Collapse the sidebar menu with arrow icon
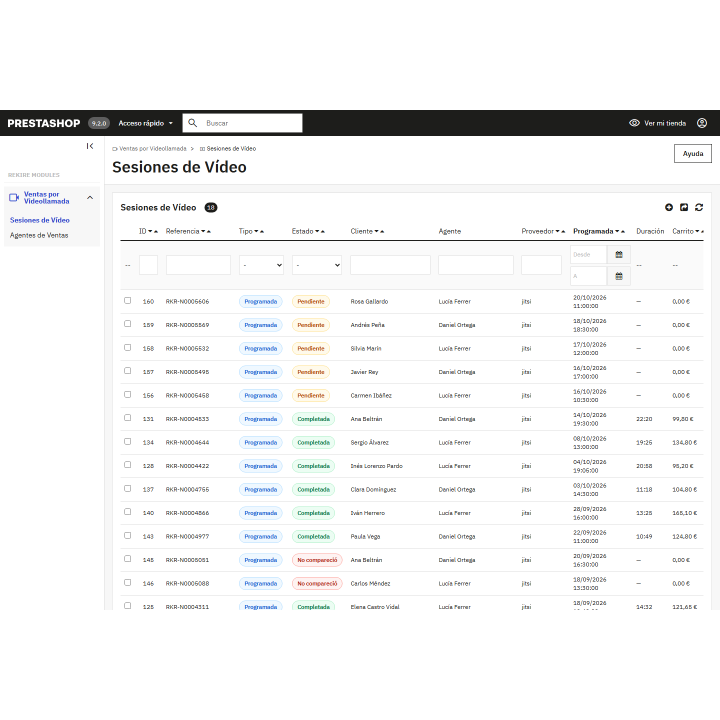 pyautogui.click(x=90, y=146)
